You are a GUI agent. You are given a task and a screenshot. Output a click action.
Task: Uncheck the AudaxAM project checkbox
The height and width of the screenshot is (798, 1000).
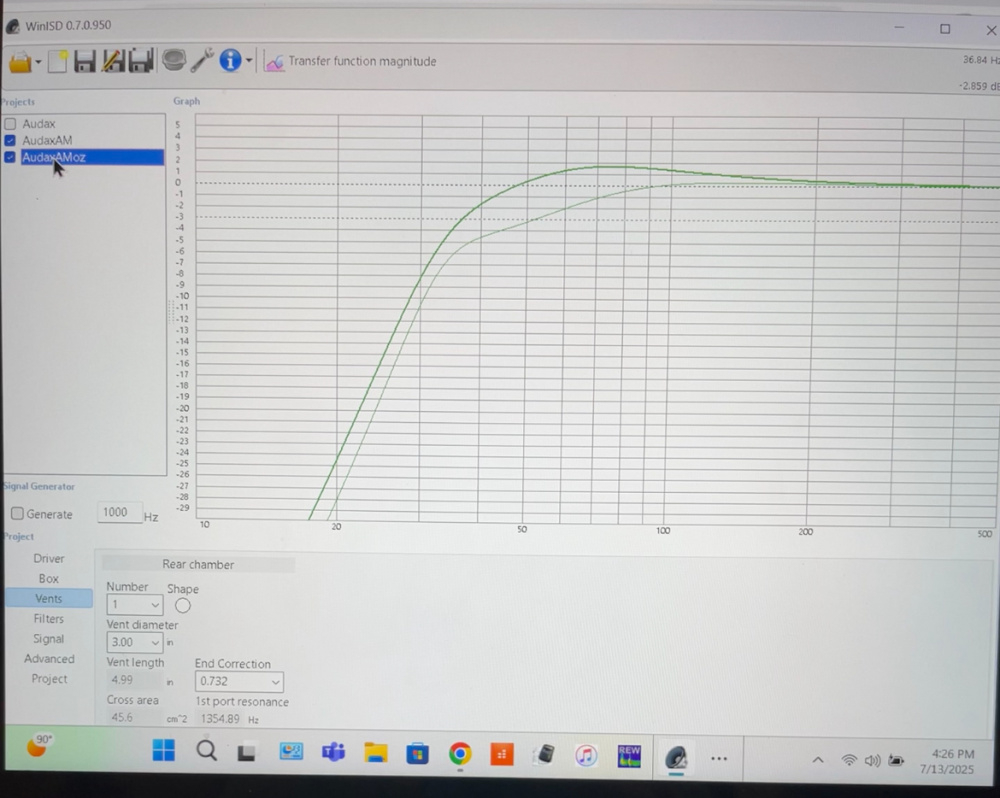pos(10,141)
